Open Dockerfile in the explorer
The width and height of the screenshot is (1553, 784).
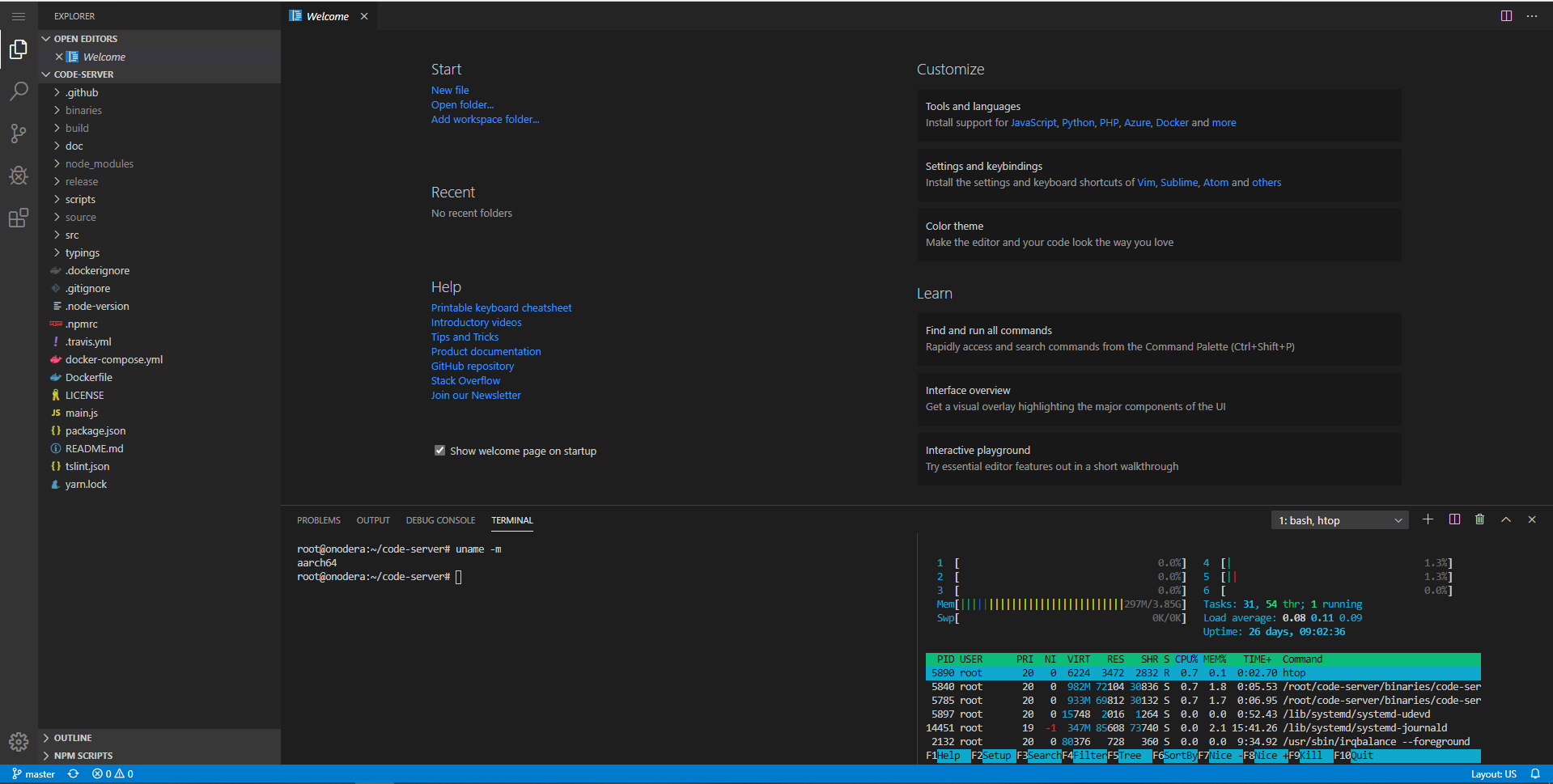pyautogui.click(x=159, y=378)
